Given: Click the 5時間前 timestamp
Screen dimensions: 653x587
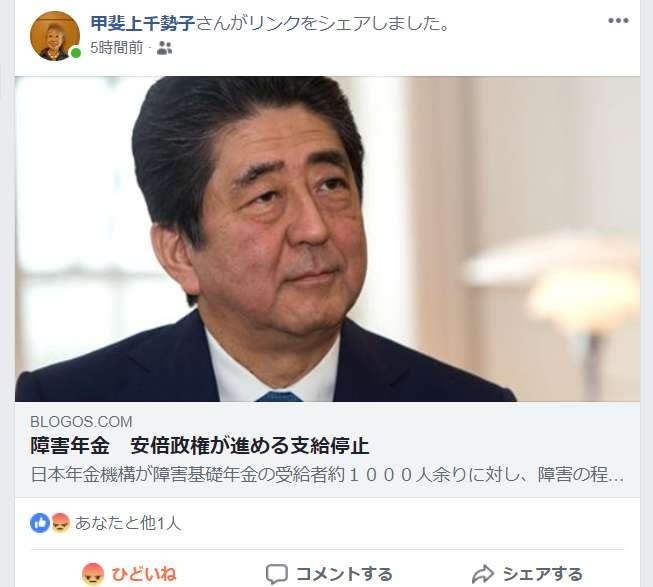Looking at the screenshot, I should (117, 48).
